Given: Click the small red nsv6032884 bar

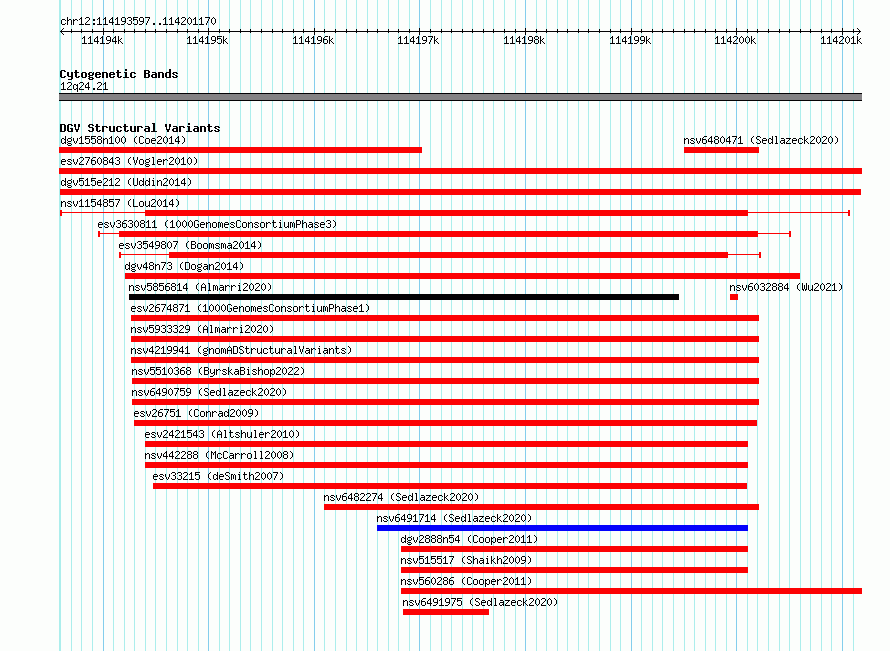Looking at the screenshot, I should click(x=734, y=297).
